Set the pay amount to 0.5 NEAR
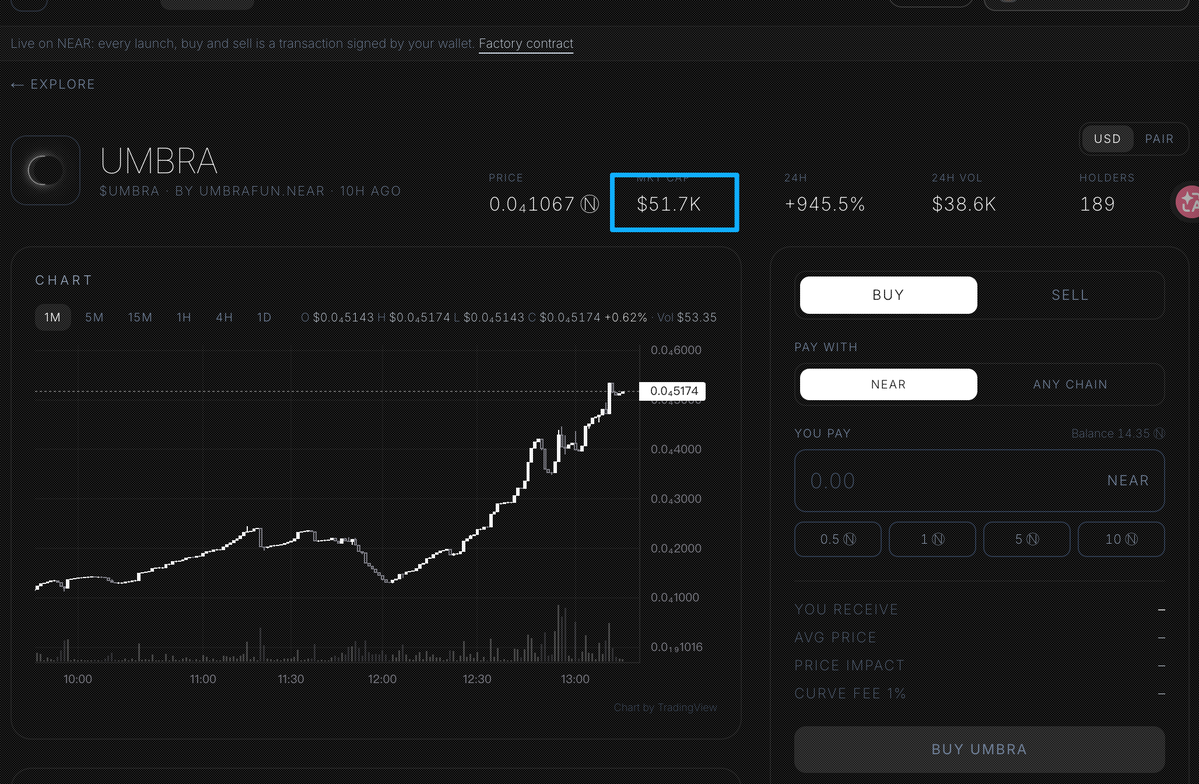 point(837,539)
